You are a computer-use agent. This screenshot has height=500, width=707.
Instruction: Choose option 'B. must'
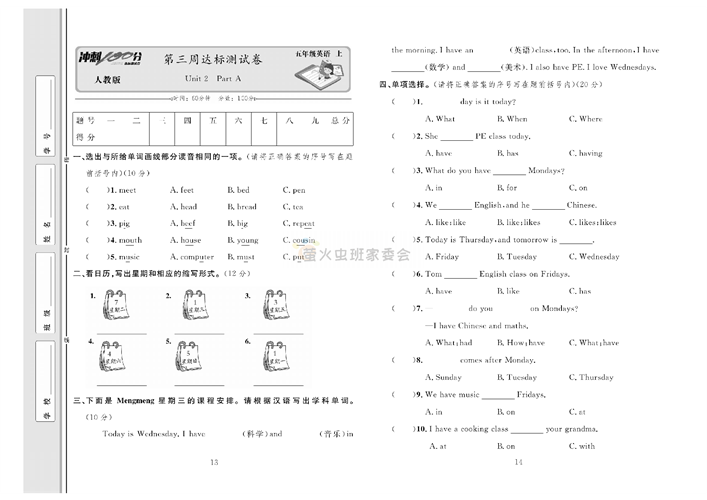241,257
